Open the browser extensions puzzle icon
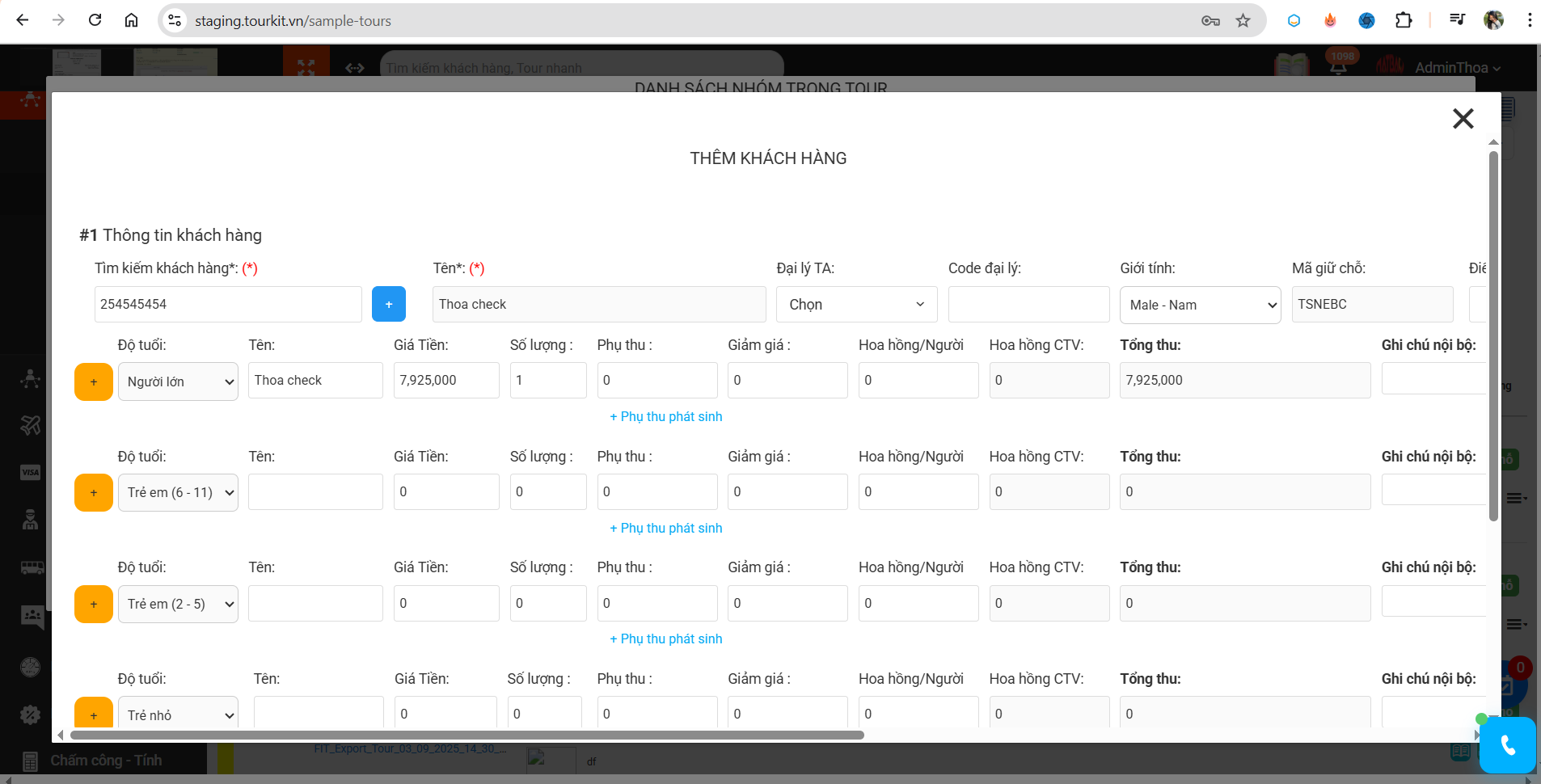Viewport: 1541px width, 784px height. point(1404,20)
